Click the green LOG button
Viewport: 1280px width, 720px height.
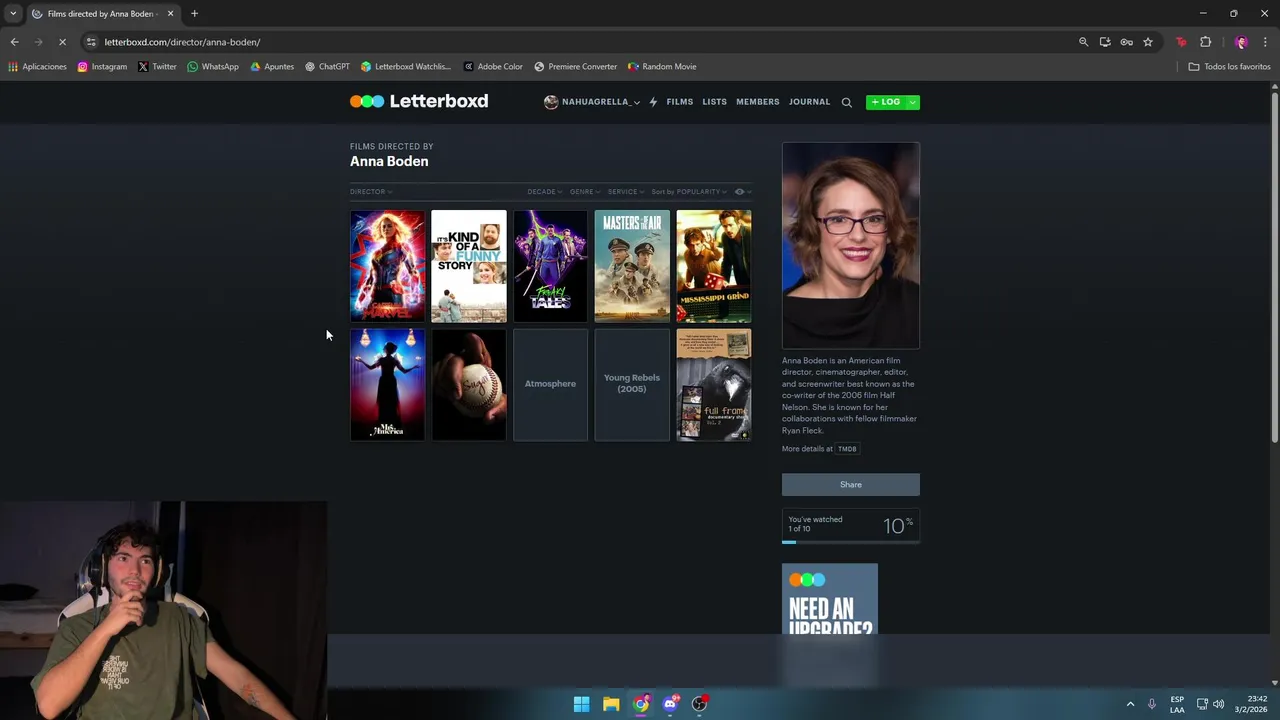tap(885, 102)
